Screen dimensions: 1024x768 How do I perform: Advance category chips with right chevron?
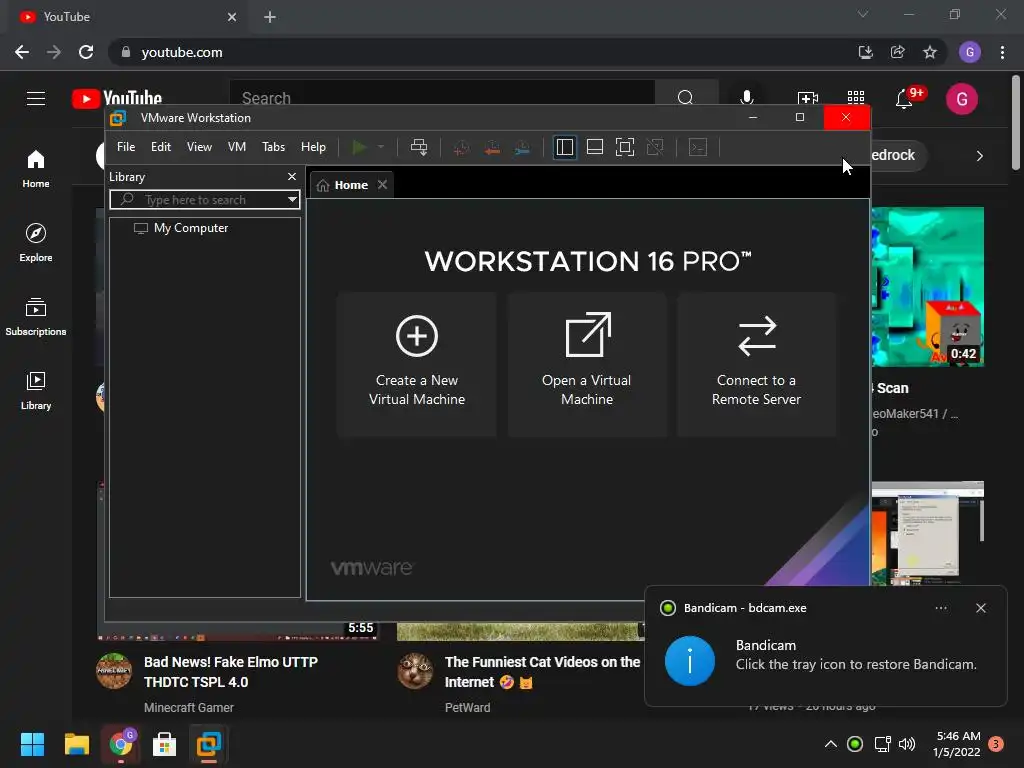point(980,156)
